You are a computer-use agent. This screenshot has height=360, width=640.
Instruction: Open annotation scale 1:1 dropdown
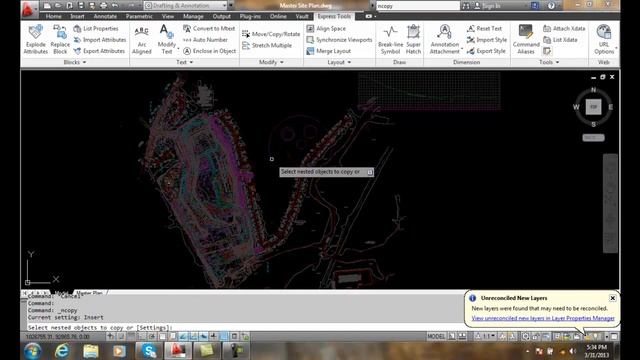(485, 336)
